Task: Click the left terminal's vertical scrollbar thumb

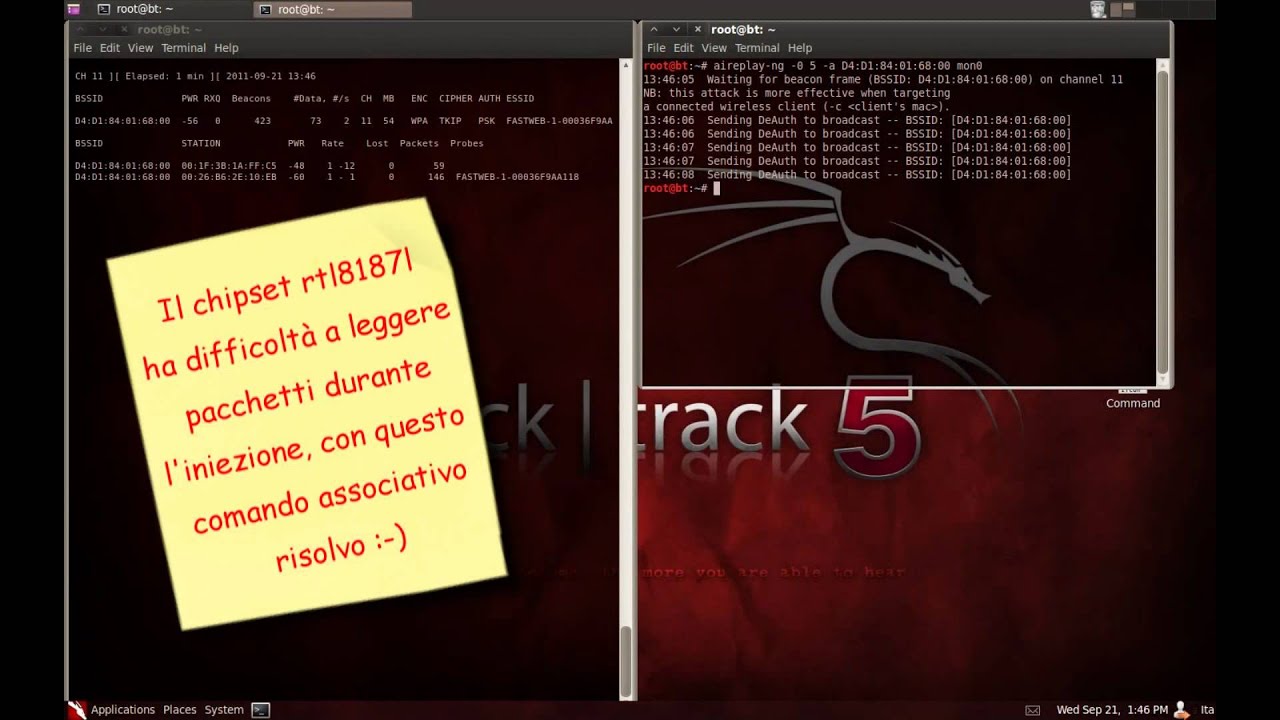Action: (626, 662)
